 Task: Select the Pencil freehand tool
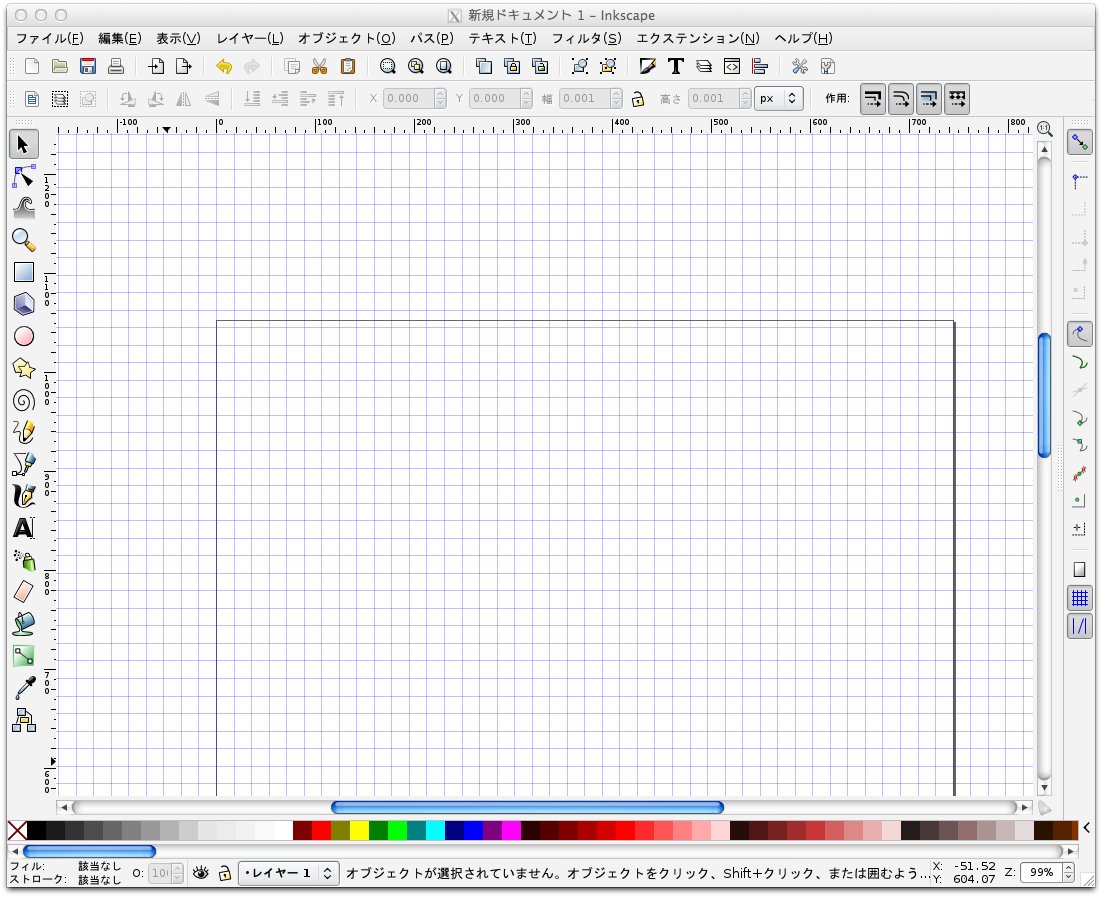[x=24, y=432]
